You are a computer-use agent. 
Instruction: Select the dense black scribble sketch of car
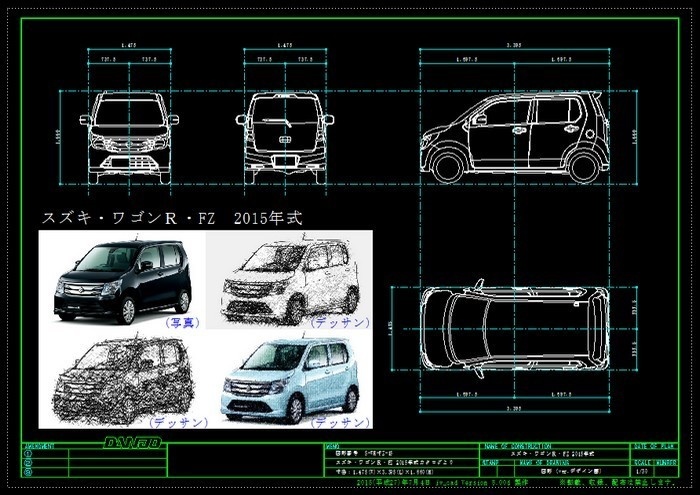click(x=122, y=379)
